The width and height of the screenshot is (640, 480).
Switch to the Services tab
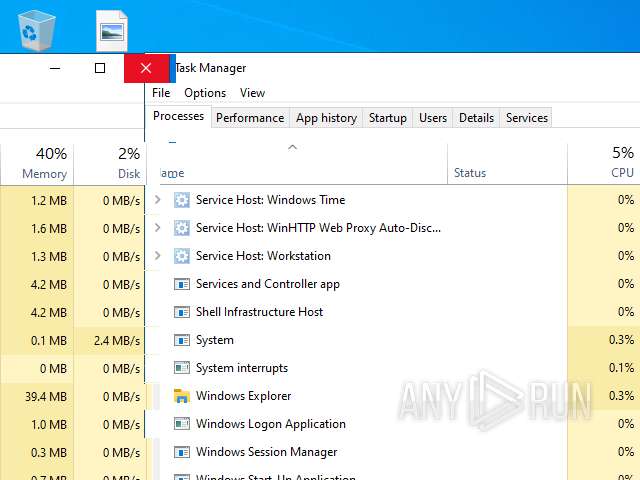[x=527, y=118]
